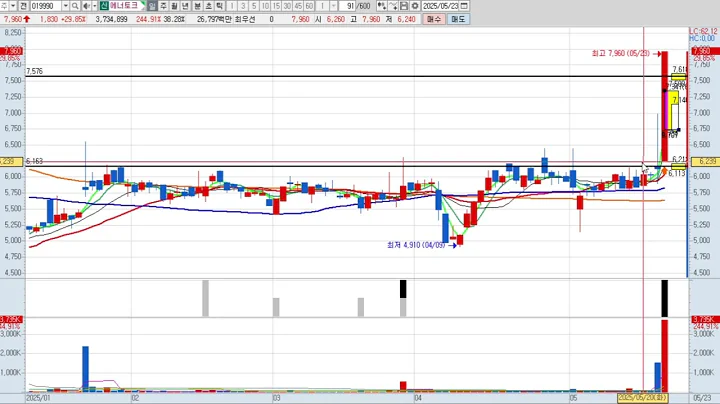Open the speaker options dropdown arrow

tap(95, 6)
